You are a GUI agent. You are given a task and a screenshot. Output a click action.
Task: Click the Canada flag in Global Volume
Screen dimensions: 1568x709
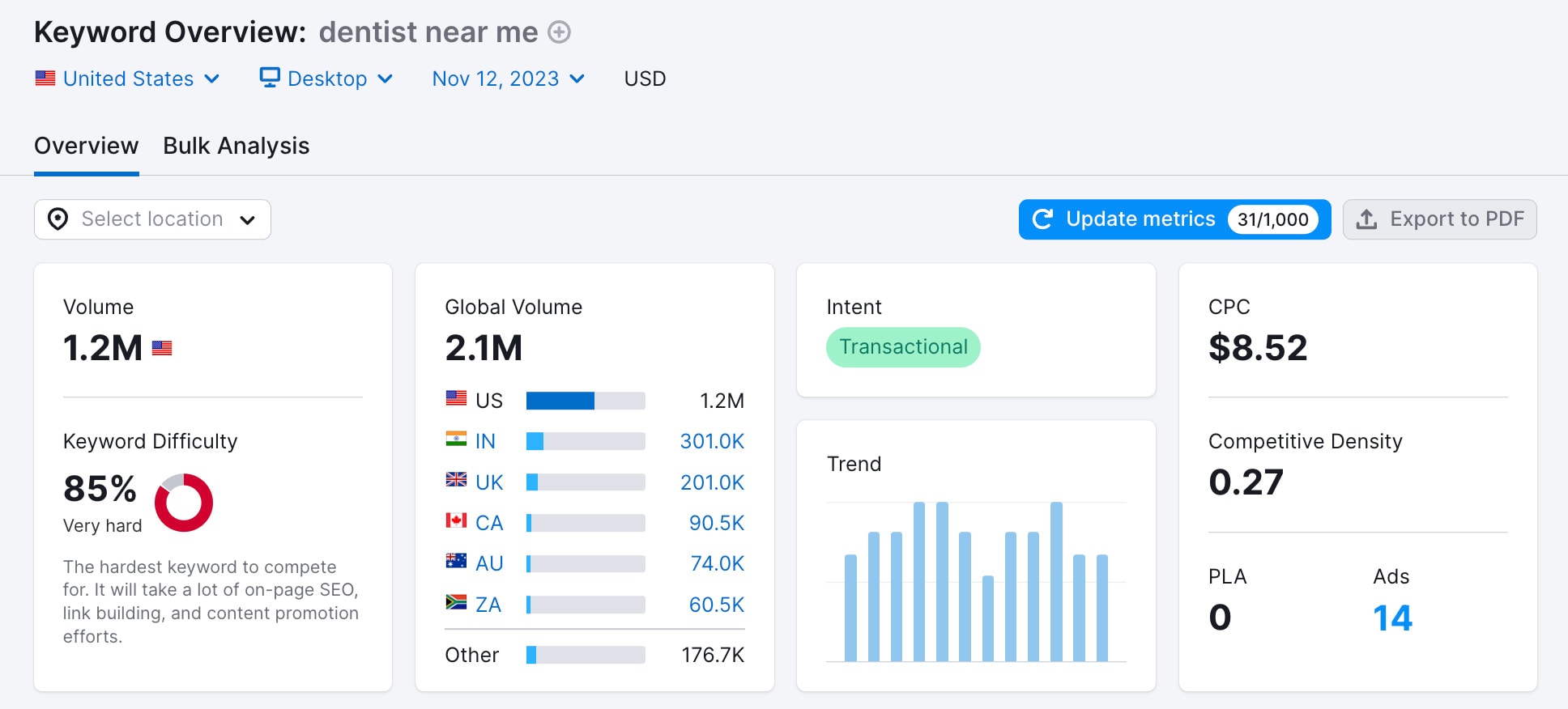pos(456,520)
